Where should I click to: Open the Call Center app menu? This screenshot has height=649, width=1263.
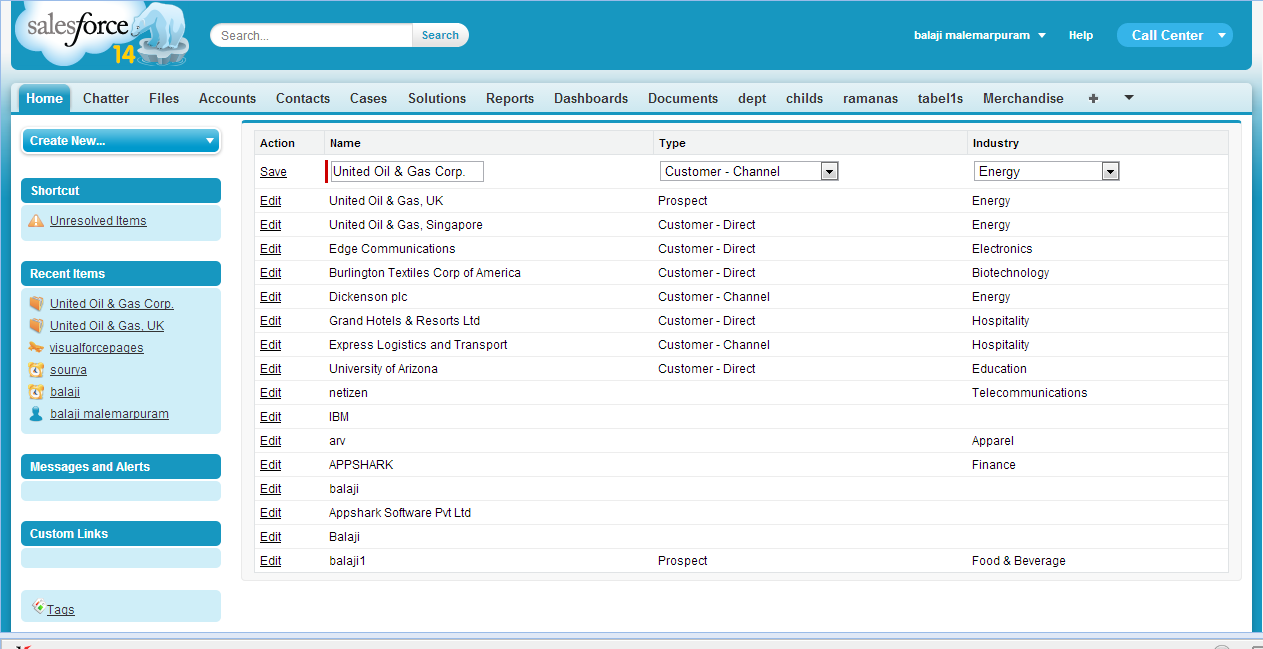coord(1175,35)
